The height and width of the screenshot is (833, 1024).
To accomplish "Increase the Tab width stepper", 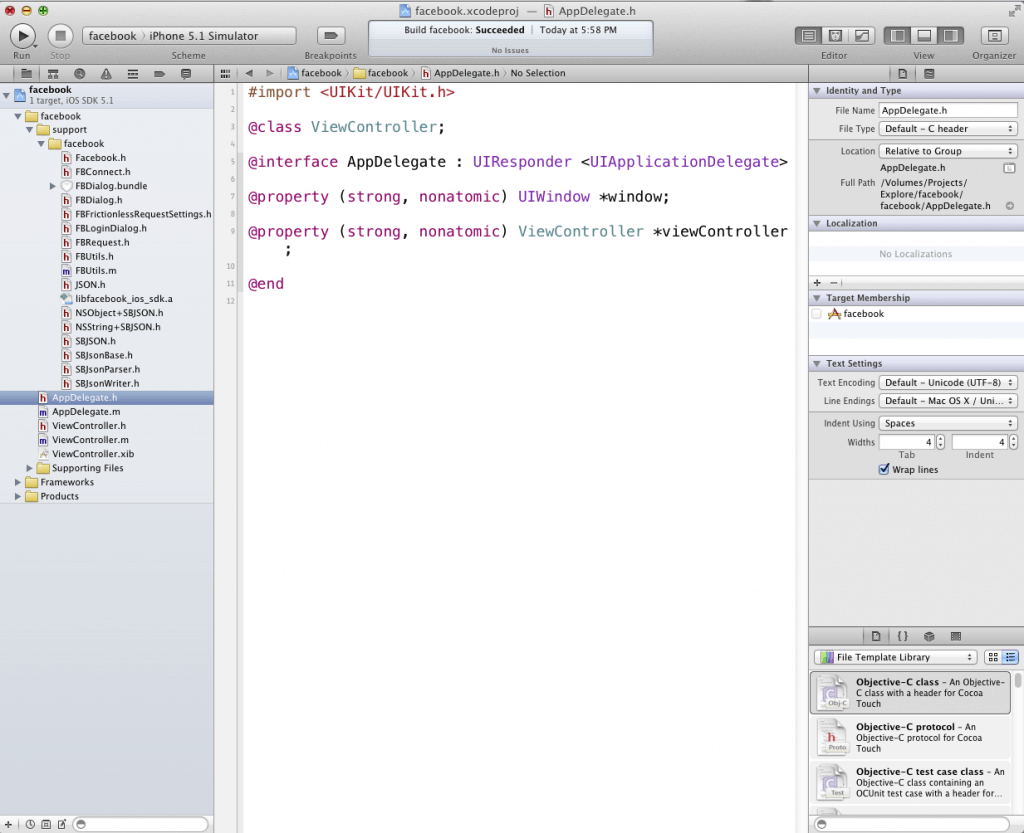I will [x=941, y=438].
